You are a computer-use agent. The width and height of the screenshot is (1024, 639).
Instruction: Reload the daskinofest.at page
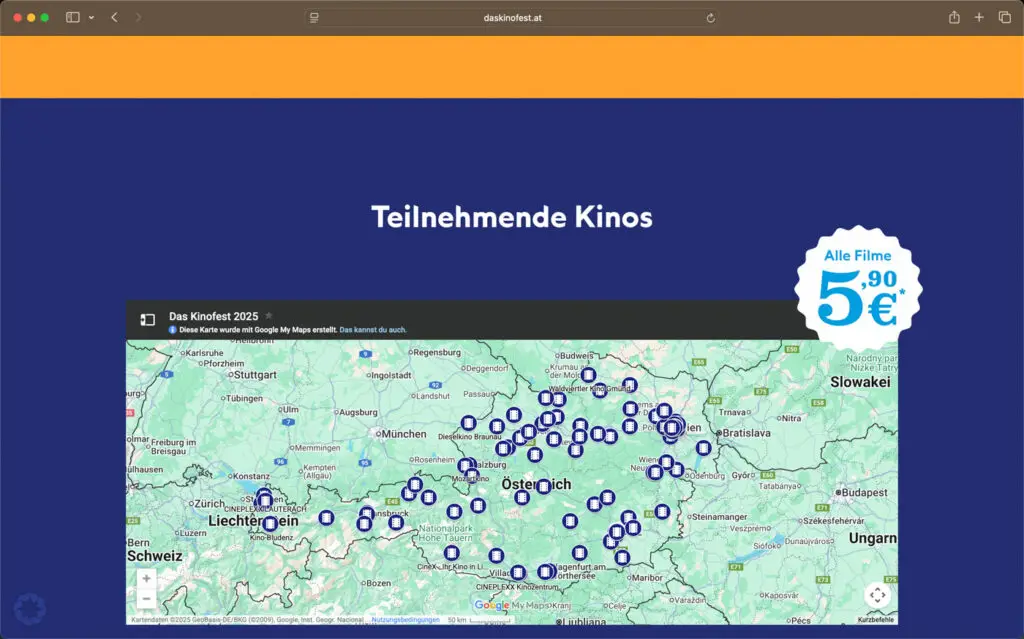click(710, 17)
